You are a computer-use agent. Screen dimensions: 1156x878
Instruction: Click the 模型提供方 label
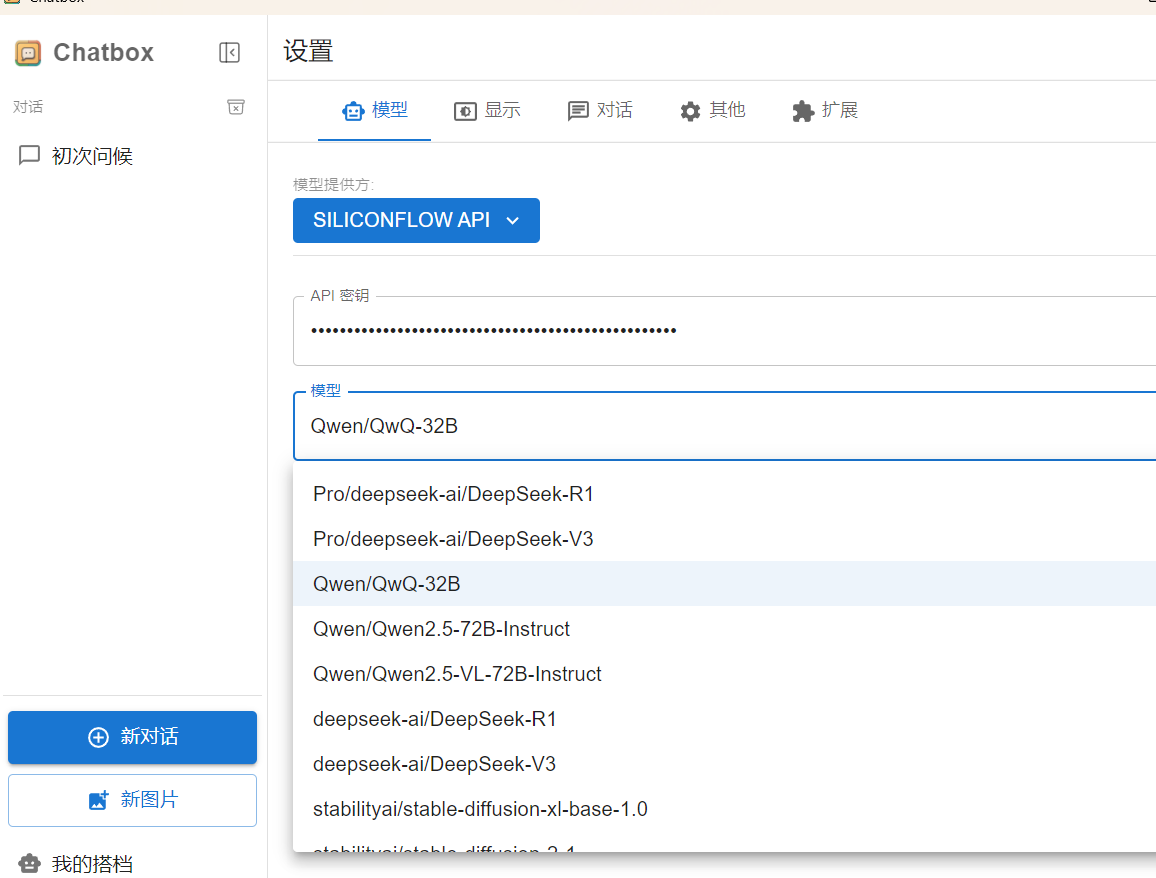(x=333, y=184)
